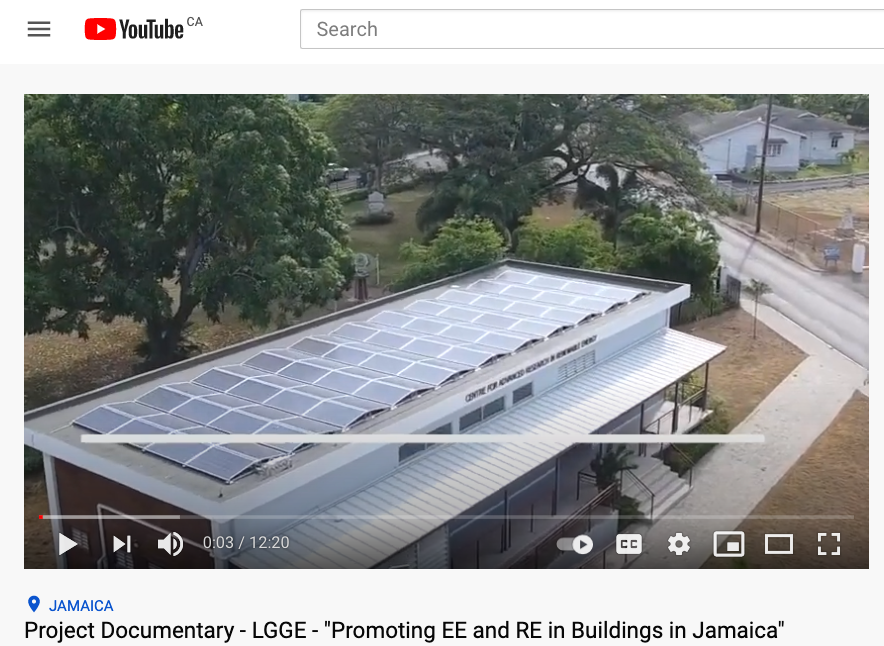Click the 0:03 / 12:20 time display
884x646 pixels.
(x=246, y=543)
